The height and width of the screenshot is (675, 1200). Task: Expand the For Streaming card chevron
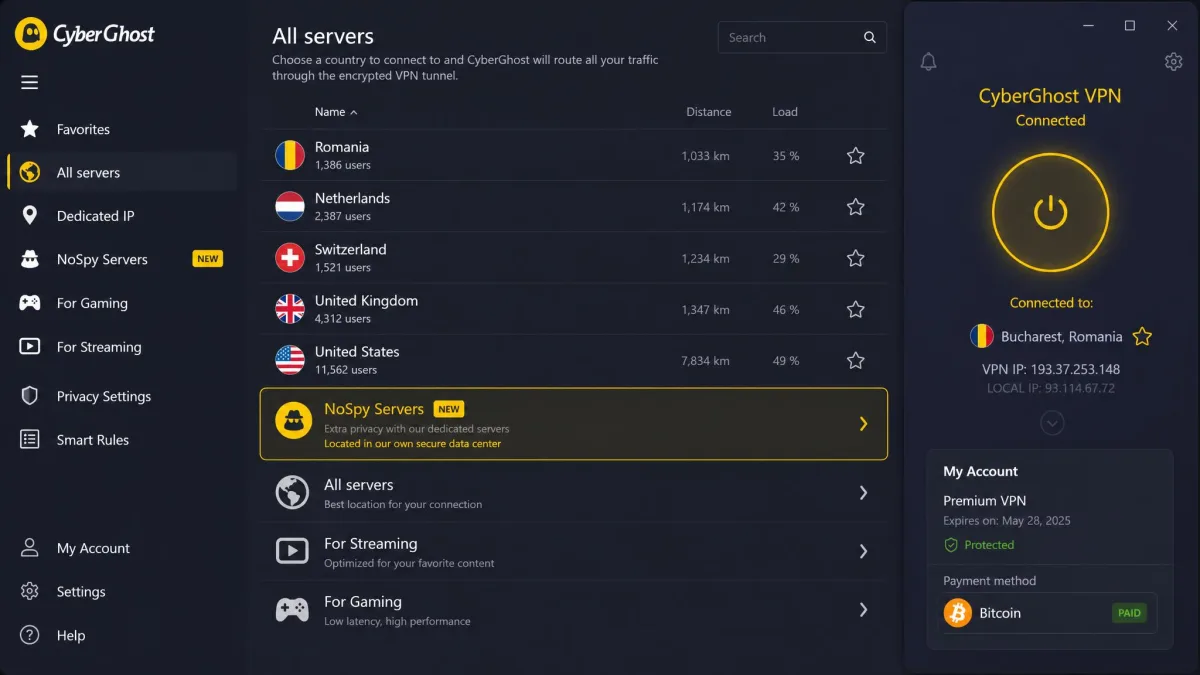click(x=863, y=551)
